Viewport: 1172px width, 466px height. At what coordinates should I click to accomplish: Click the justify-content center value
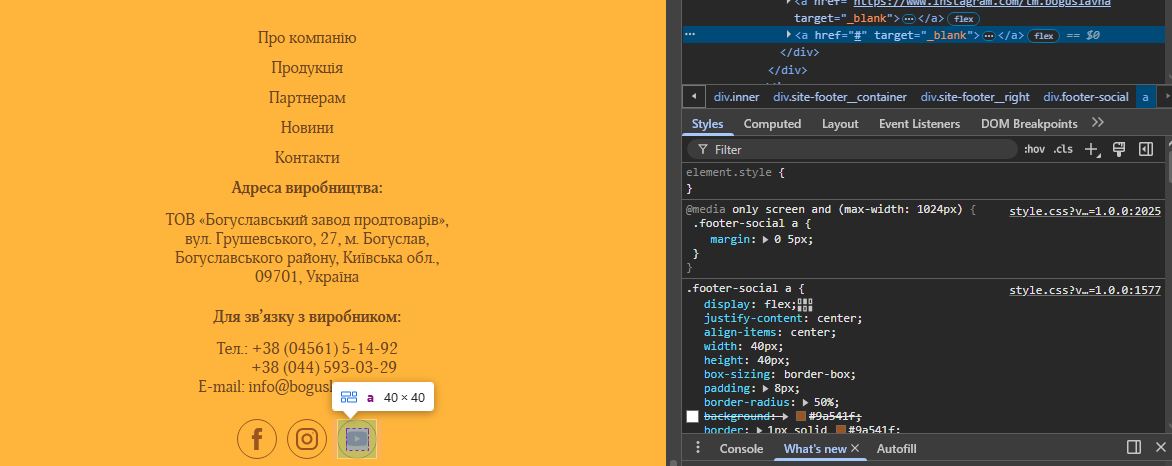pyautogui.click(x=836, y=319)
